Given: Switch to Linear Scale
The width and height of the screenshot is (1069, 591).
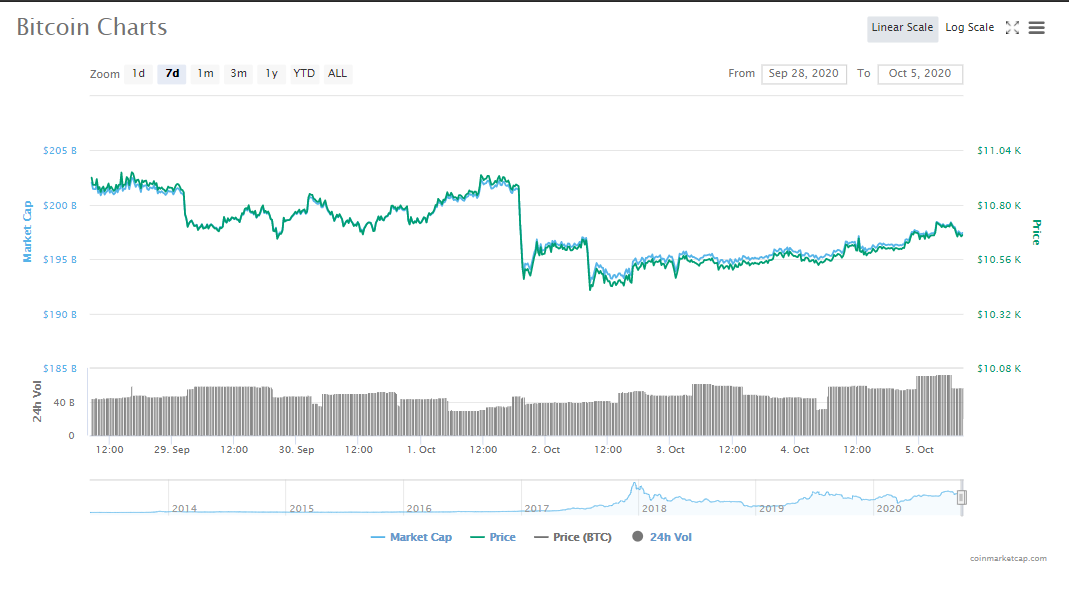Looking at the screenshot, I should tap(902, 28).
